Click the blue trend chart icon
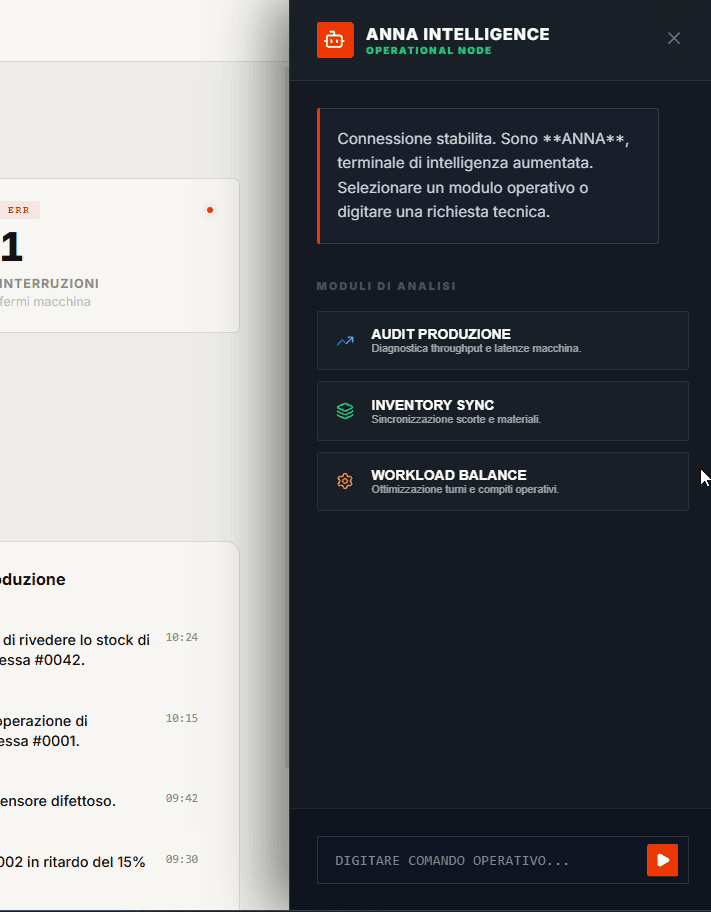The height and width of the screenshot is (912, 711). (x=345, y=341)
